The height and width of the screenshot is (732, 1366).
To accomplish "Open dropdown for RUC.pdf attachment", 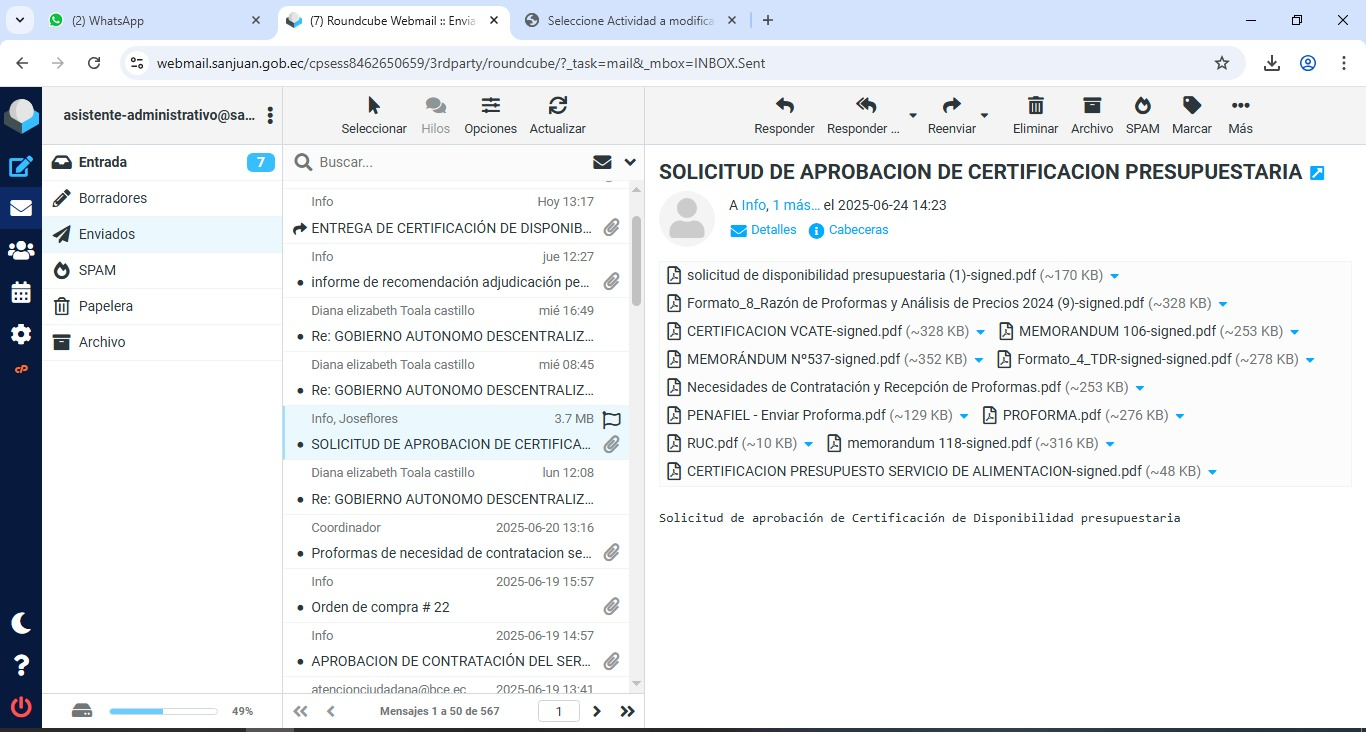I will (808, 444).
